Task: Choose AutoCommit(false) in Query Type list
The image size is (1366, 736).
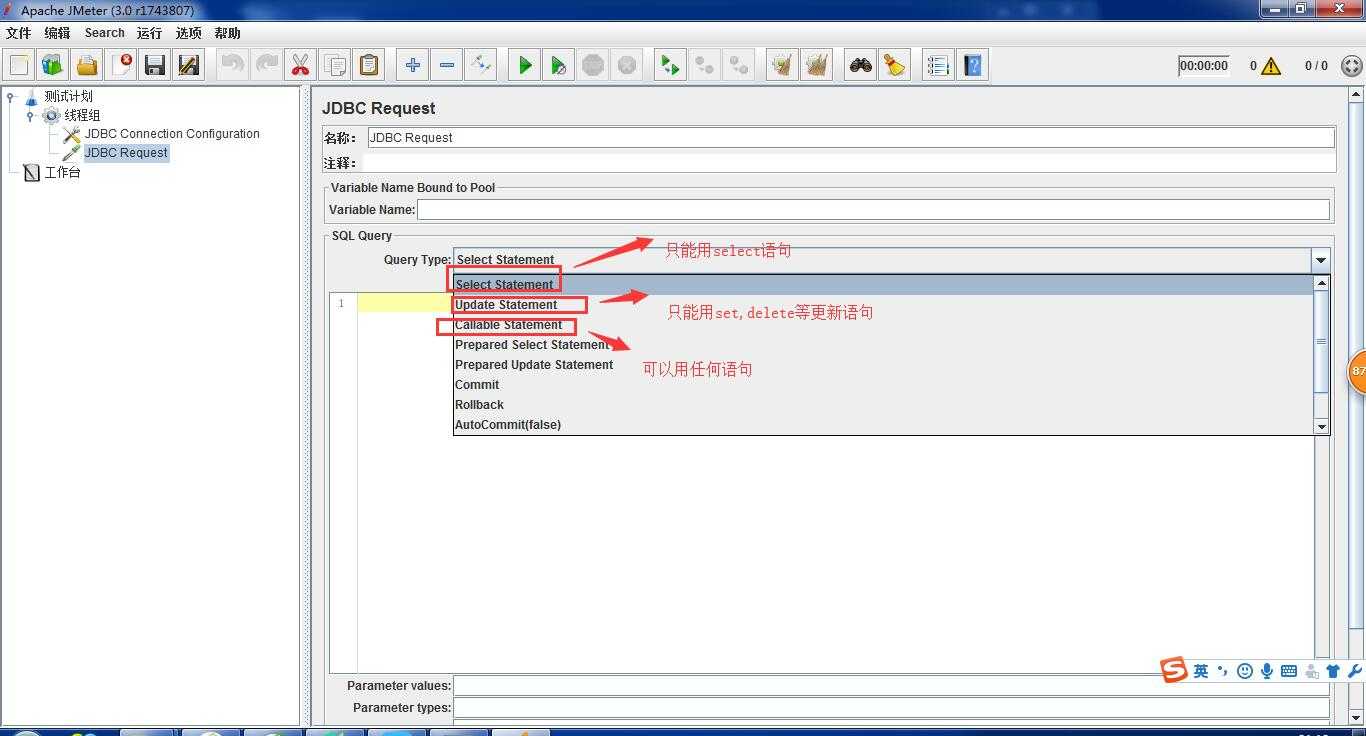Action: click(x=883, y=425)
